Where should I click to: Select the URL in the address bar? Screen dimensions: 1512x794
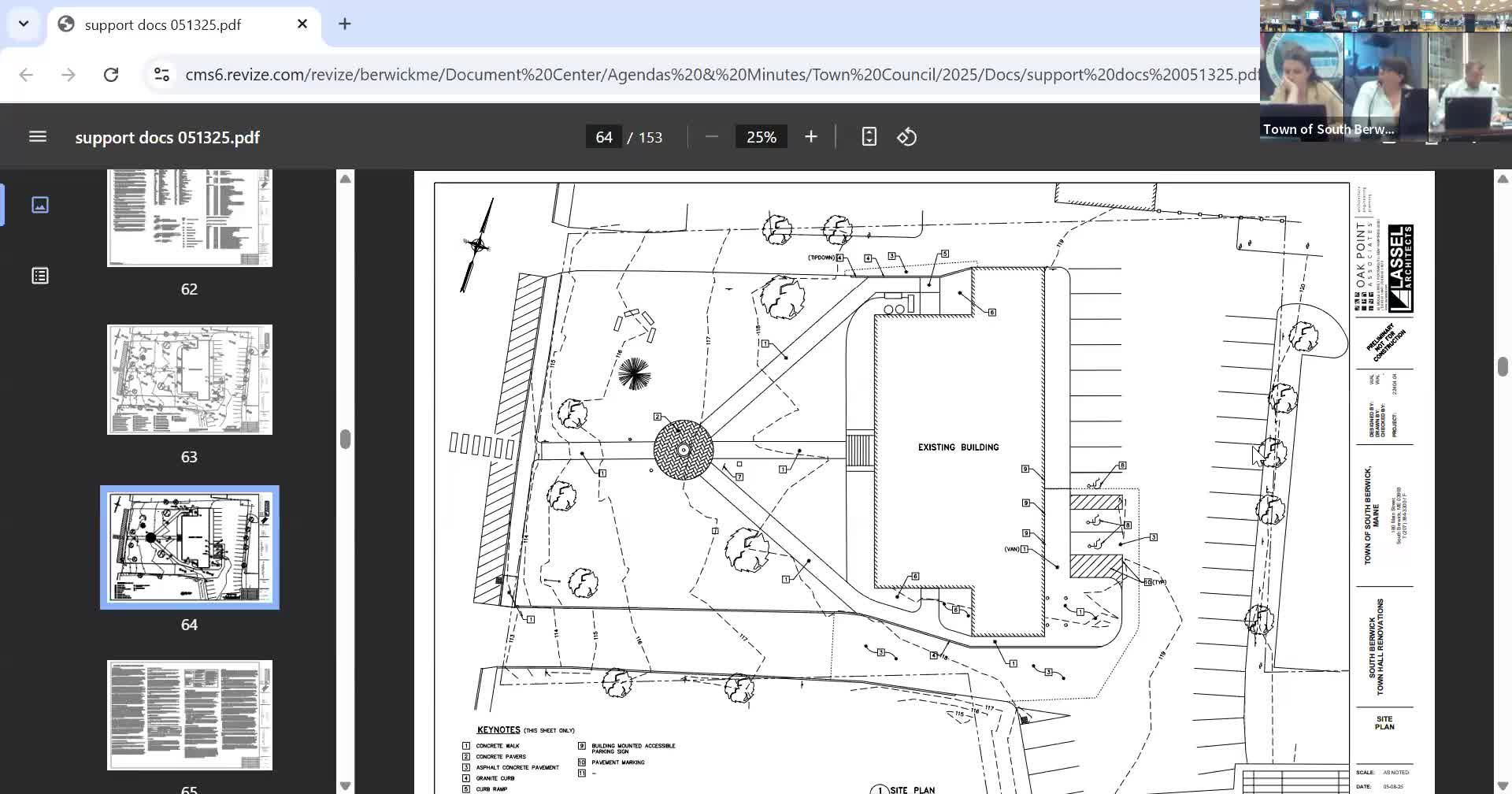[721, 75]
